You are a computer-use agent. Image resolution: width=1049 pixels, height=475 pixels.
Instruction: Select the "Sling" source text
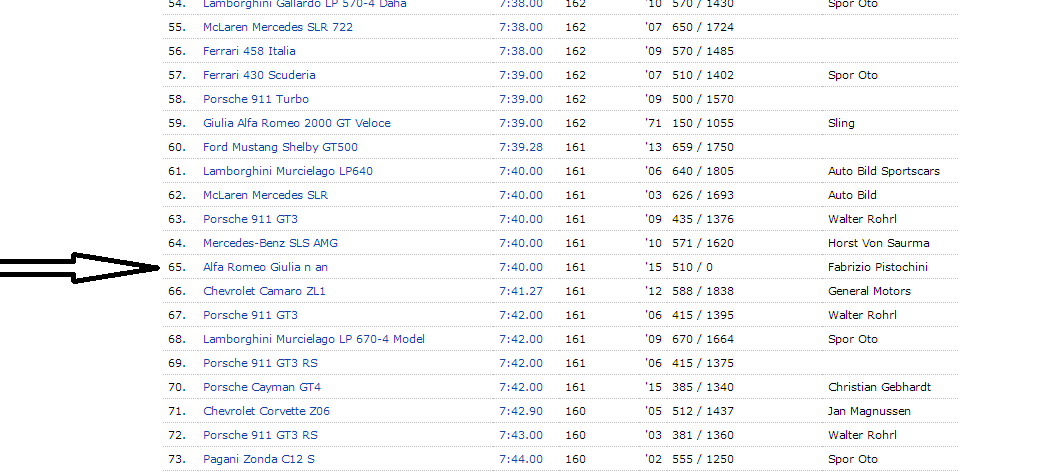click(x=841, y=124)
